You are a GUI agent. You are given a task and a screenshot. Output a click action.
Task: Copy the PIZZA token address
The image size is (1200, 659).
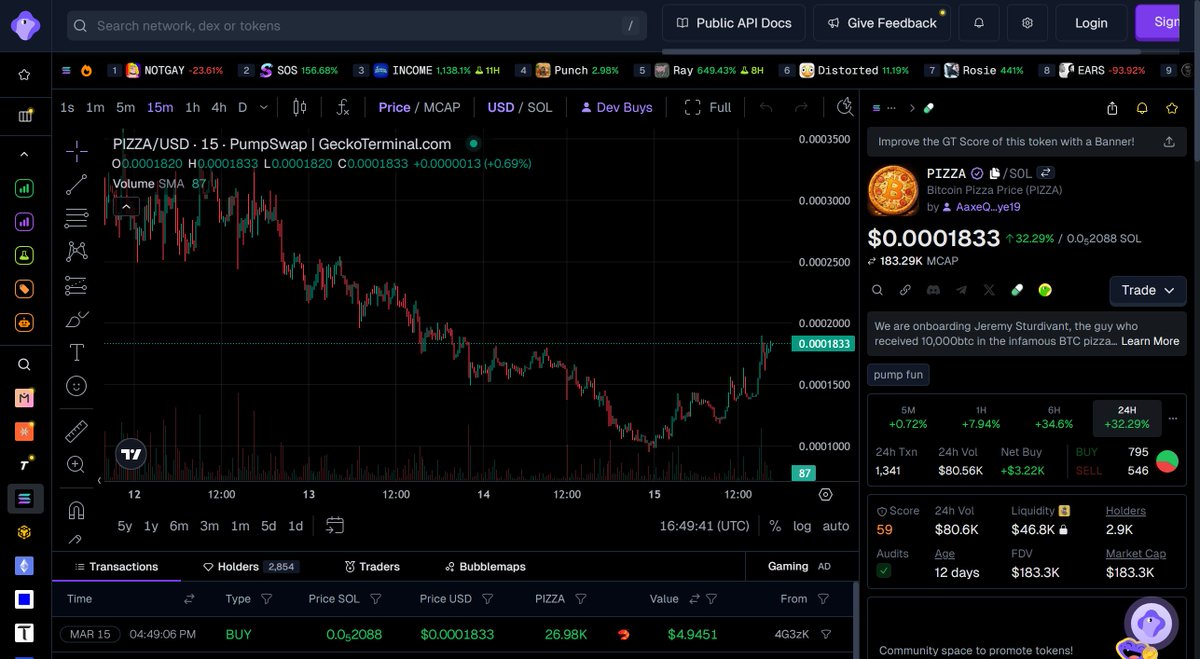(x=994, y=173)
